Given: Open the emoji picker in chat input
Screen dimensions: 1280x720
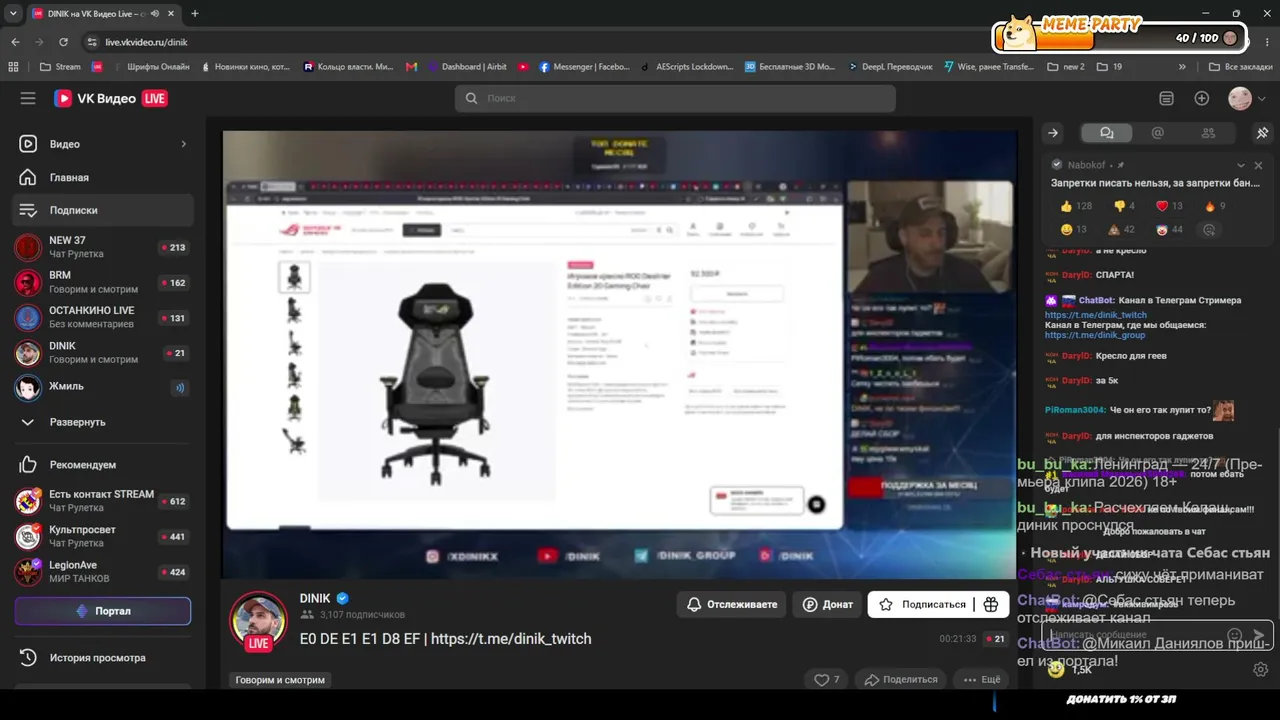Looking at the screenshot, I should point(1235,635).
